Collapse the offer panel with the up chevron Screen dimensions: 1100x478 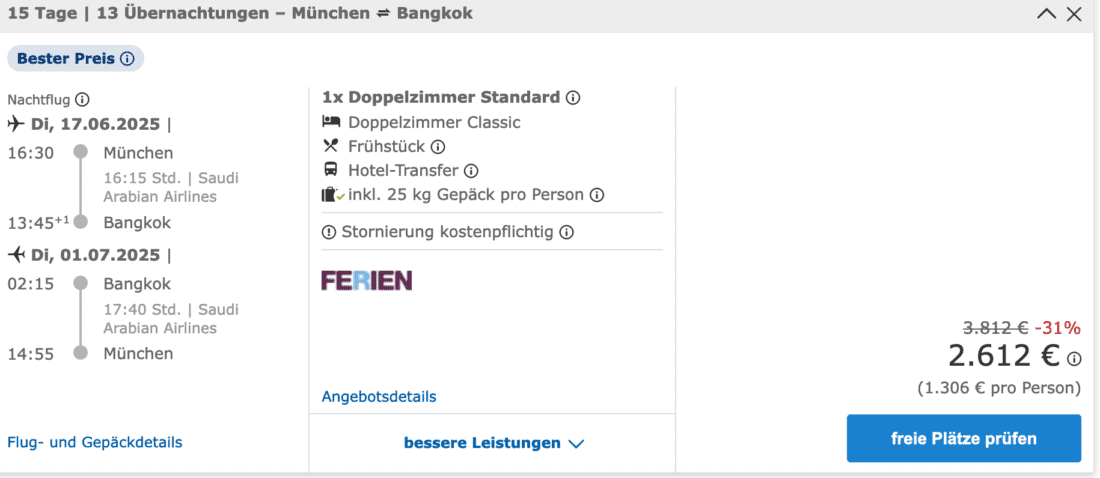pos(1046,14)
